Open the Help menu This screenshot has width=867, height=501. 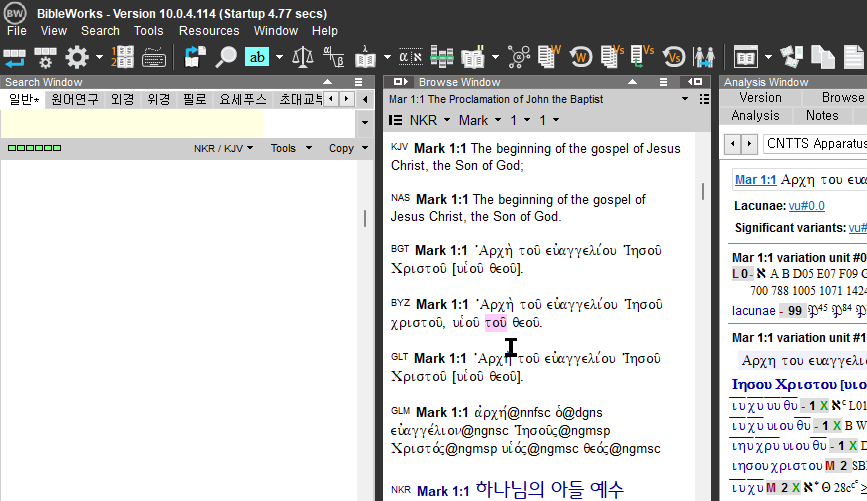(x=325, y=31)
